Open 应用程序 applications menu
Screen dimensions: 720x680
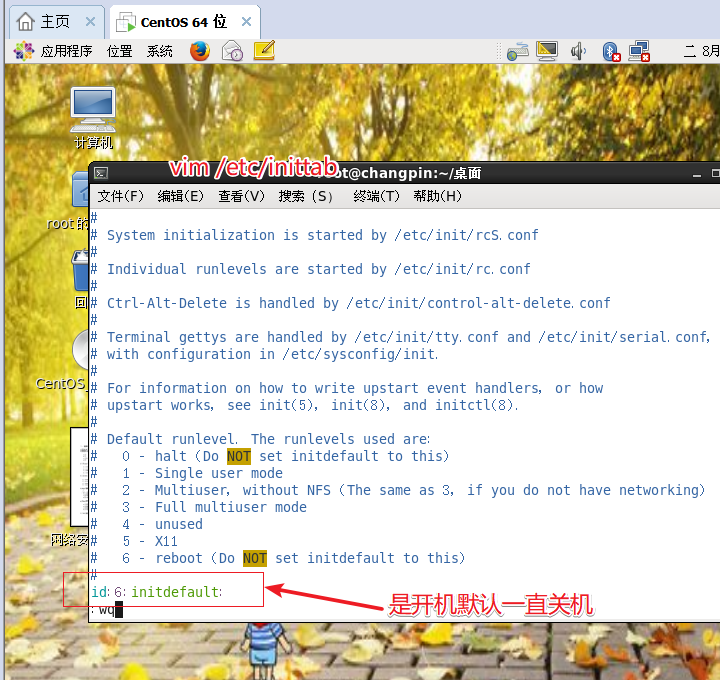pos(66,51)
